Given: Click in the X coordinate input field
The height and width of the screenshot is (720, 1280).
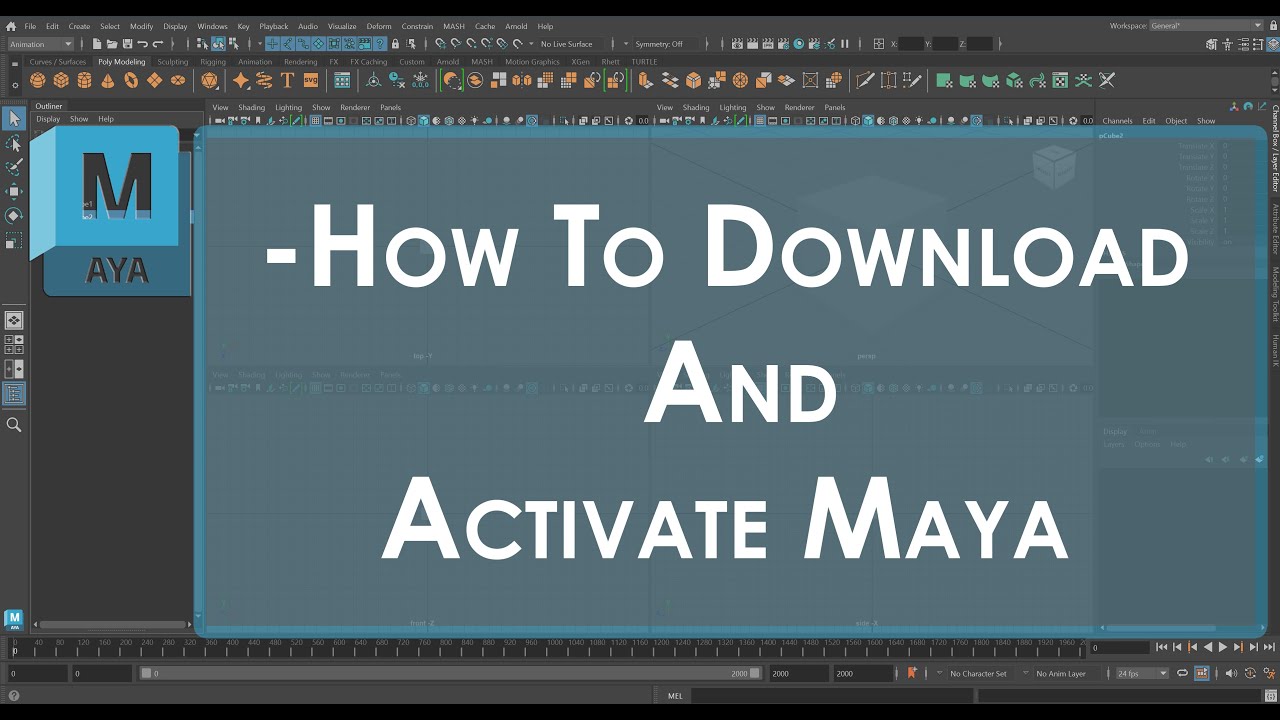Looking at the screenshot, I should [912, 44].
